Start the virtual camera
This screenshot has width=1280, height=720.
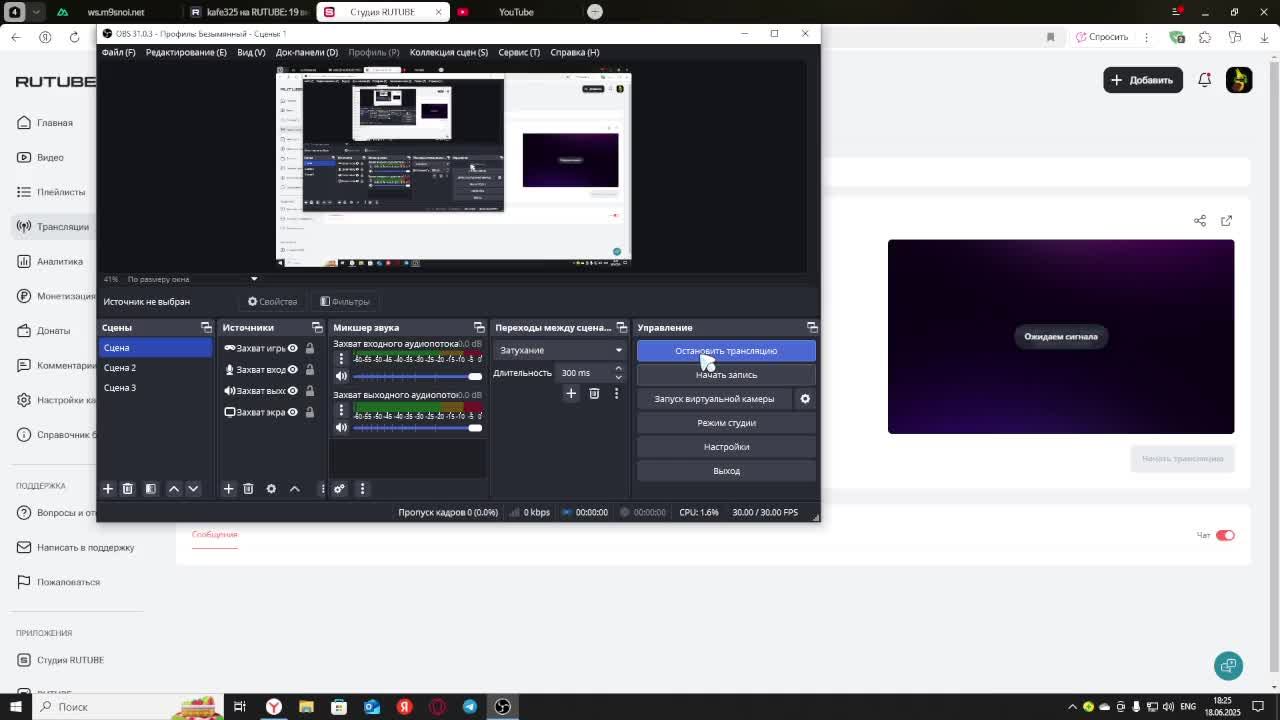click(x=714, y=399)
